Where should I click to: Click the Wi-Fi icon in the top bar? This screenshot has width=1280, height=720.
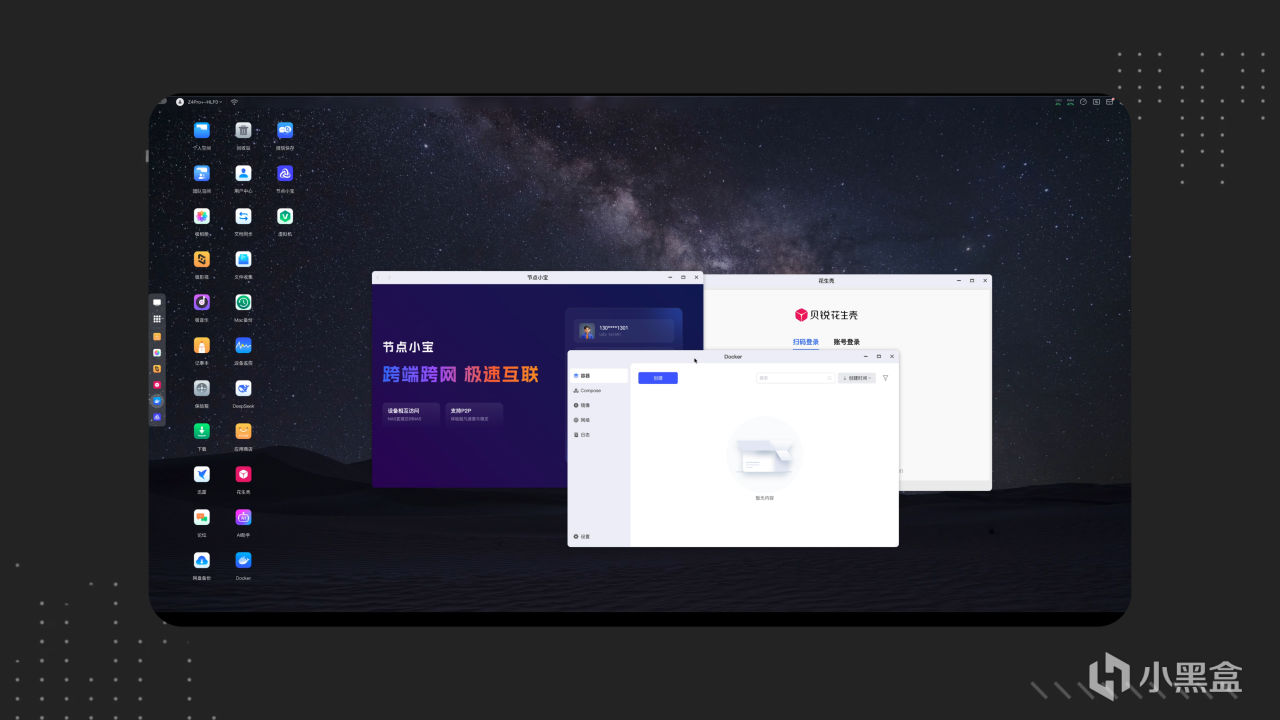(x=234, y=102)
